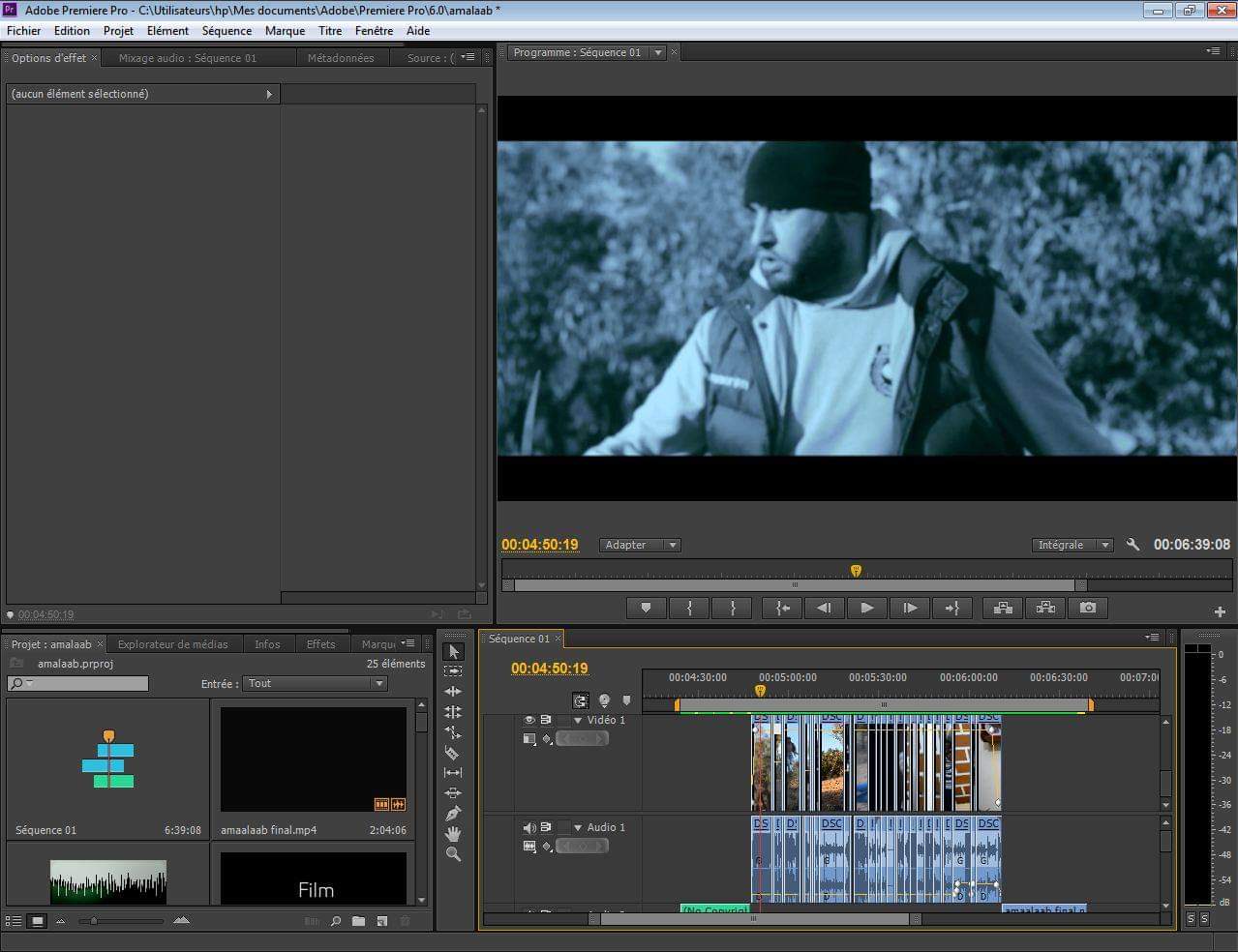1238x952 pixels.
Task: Collapse the Vidéo 1 track
Action: [578, 721]
